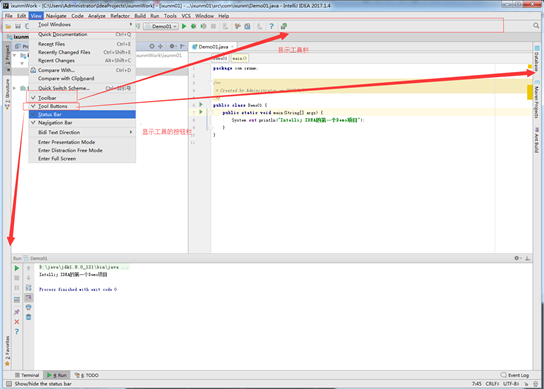The height and width of the screenshot is (389, 544).
Task: Click the green Run button in the main toolbar
Action: click(x=184, y=26)
